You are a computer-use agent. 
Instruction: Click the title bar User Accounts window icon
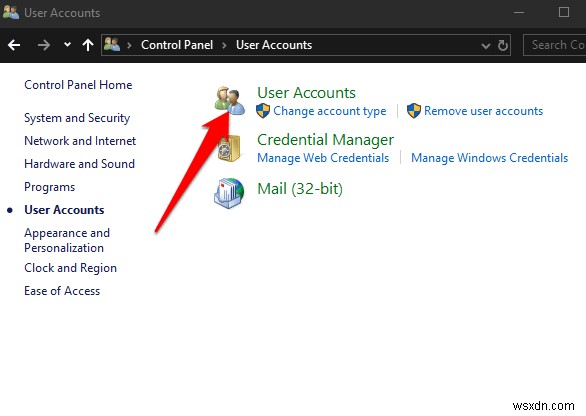point(11,12)
